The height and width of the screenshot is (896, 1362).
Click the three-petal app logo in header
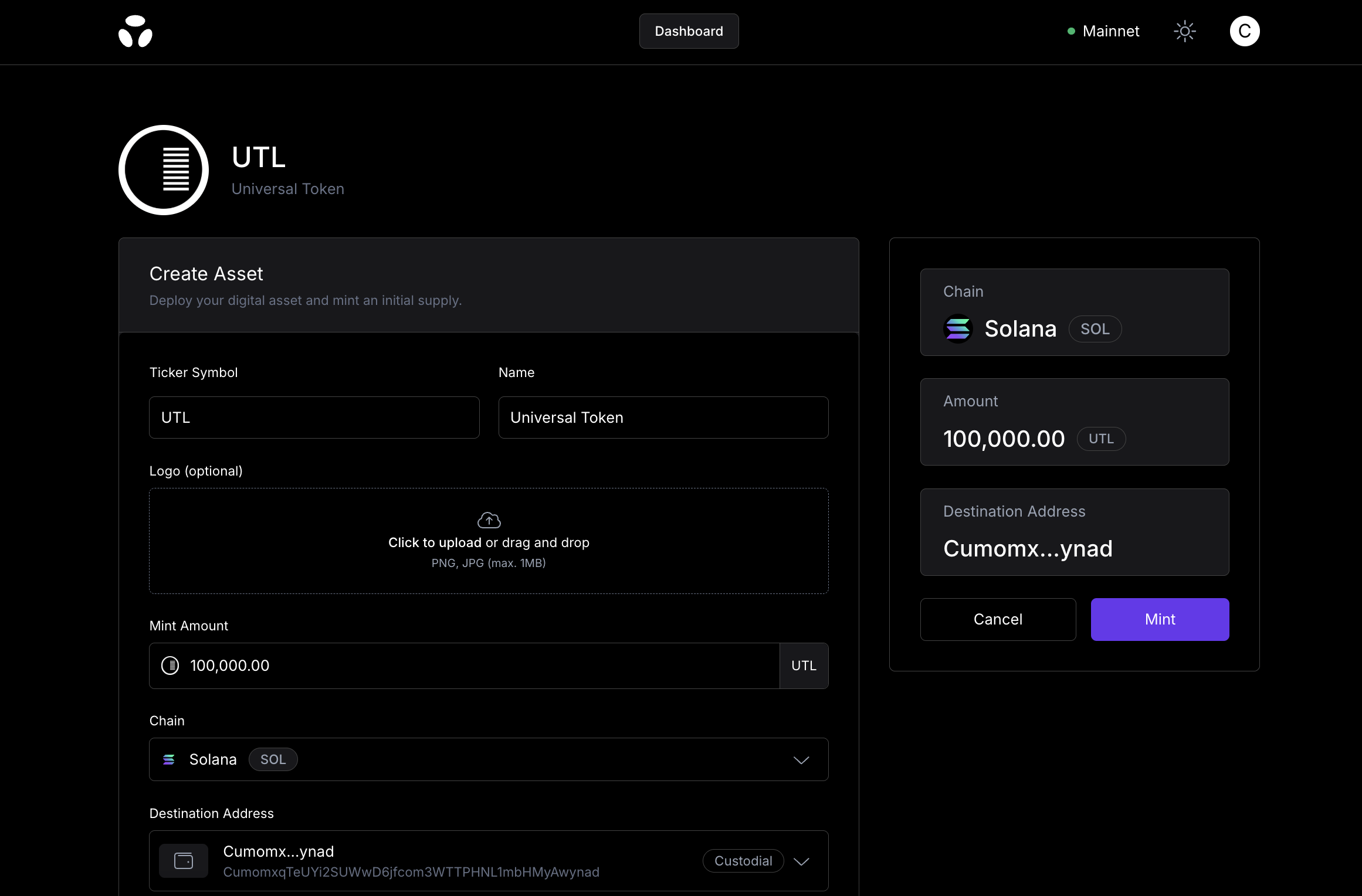(x=135, y=31)
